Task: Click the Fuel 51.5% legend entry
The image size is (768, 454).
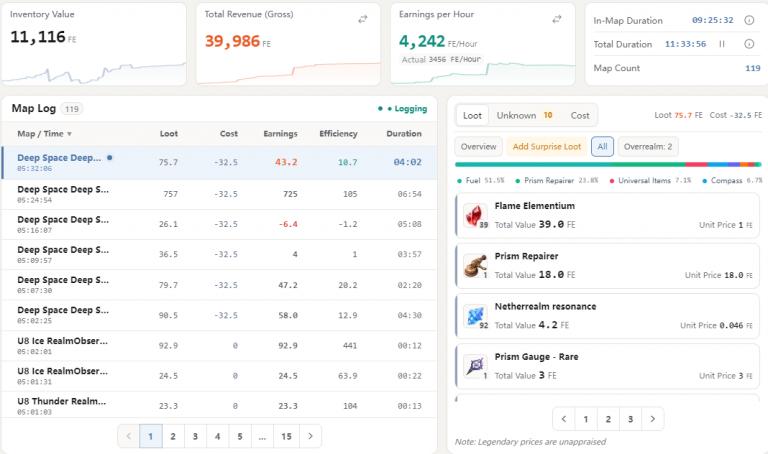Action: (x=480, y=181)
